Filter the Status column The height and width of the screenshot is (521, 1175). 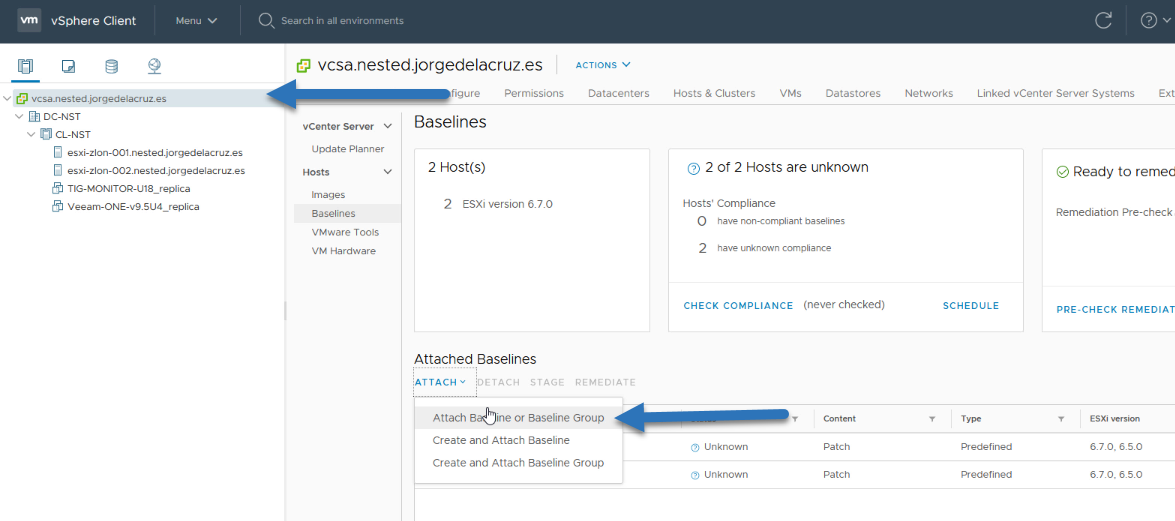click(x=795, y=419)
